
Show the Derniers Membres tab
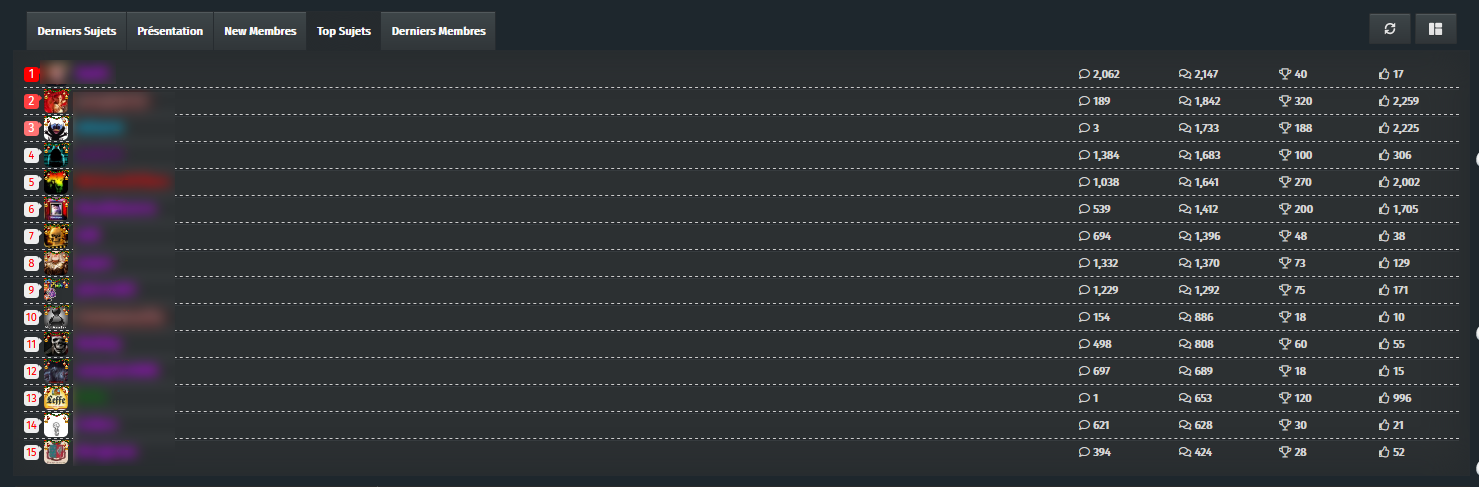438,31
